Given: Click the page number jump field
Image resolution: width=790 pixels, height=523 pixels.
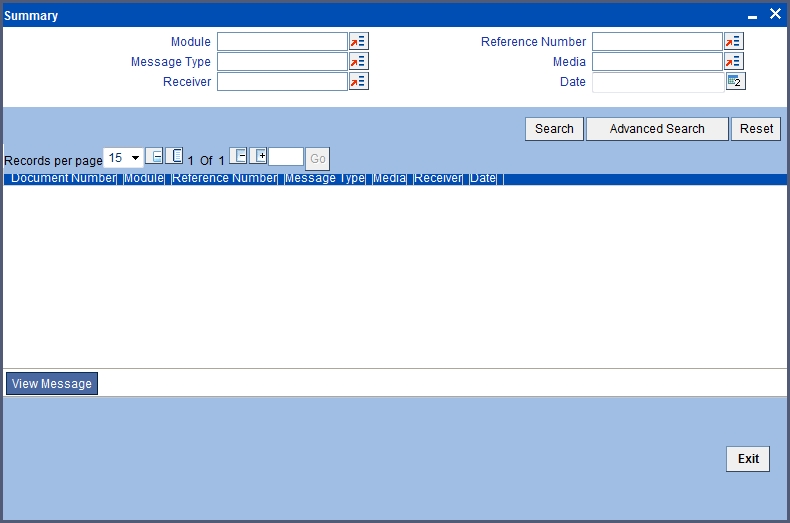Looking at the screenshot, I should tap(286, 157).
